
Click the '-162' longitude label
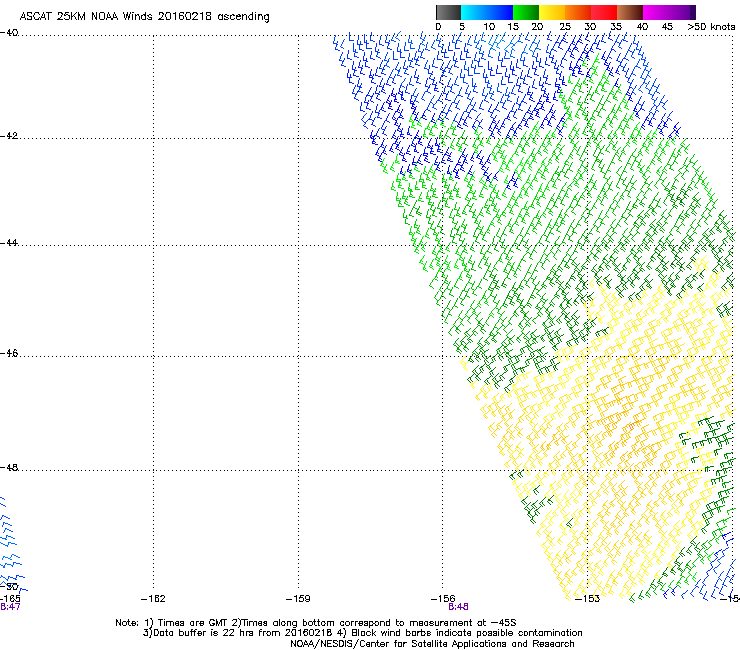pos(153,599)
